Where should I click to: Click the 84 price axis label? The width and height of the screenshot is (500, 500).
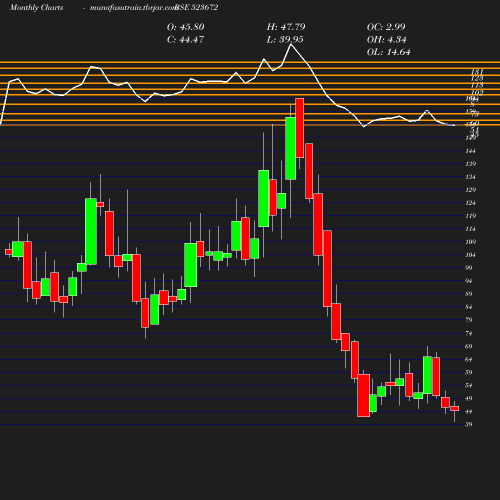(469, 307)
